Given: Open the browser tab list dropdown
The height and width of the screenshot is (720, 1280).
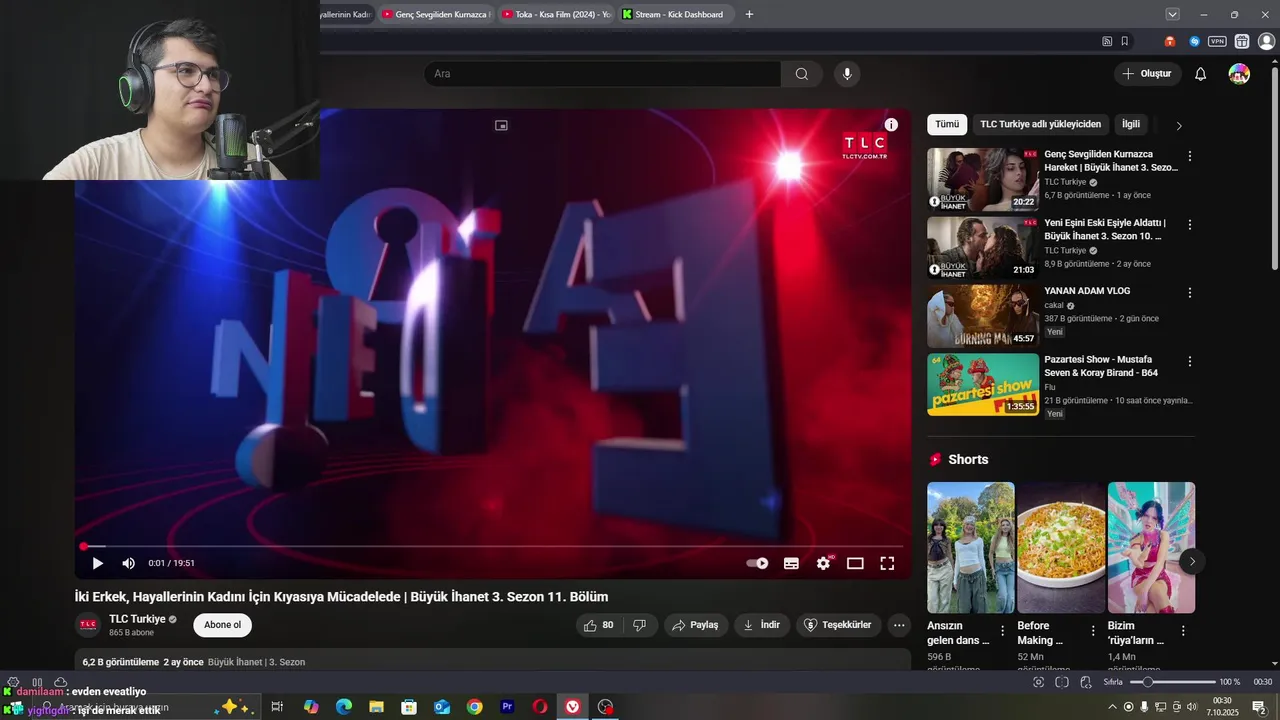Looking at the screenshot, I should click(x=1172, y=14).
